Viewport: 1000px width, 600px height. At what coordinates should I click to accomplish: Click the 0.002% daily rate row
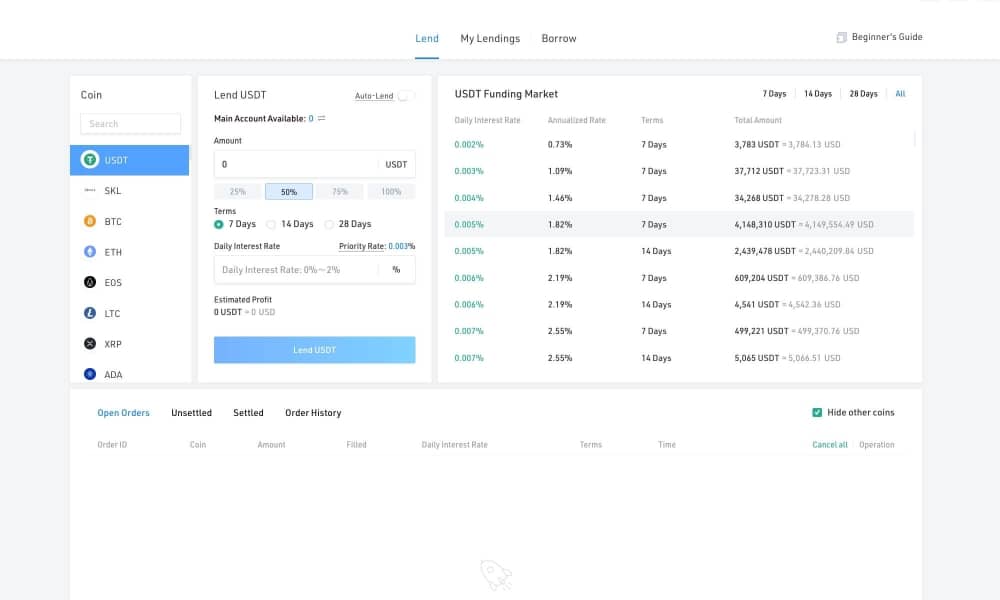pos(679,145)
